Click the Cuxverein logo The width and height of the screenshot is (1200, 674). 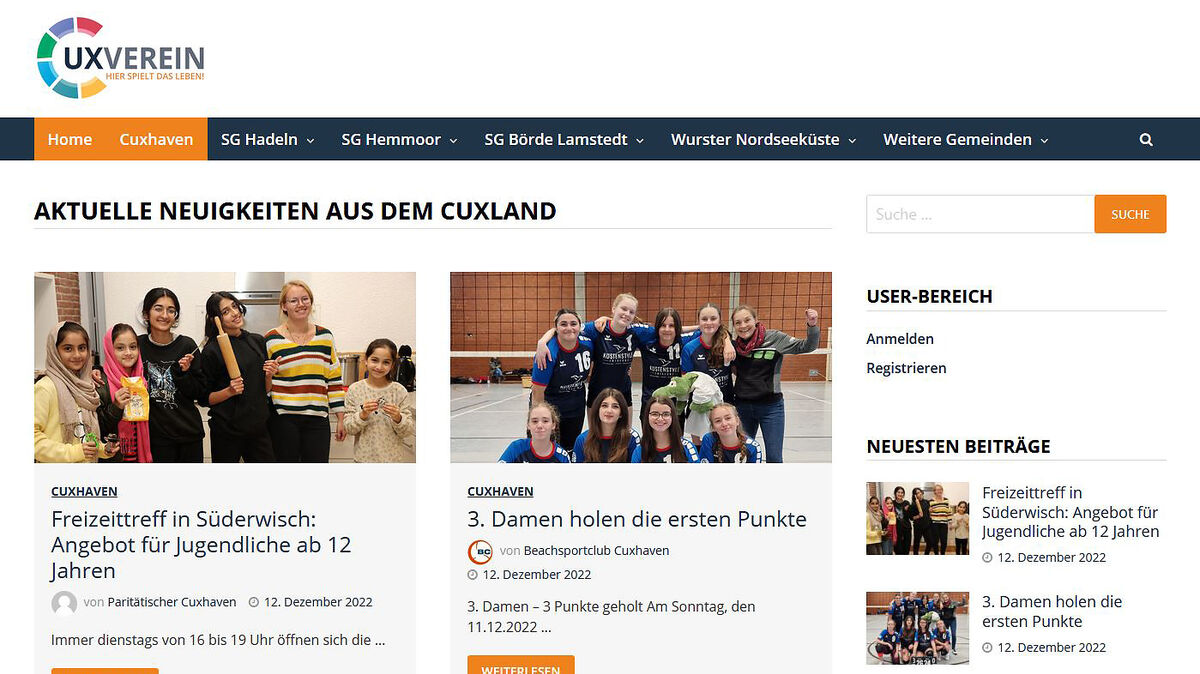click(x=121, y=58)
